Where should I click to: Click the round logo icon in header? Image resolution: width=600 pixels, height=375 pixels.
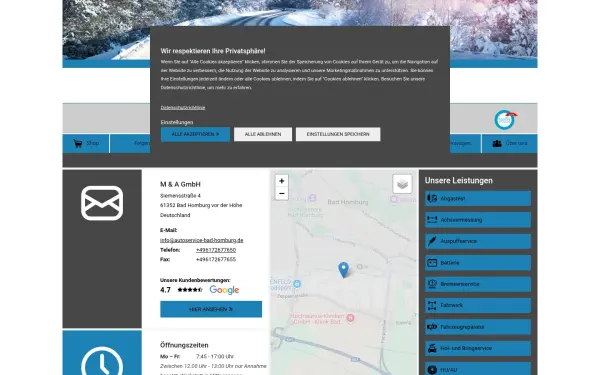click(505, 120)
